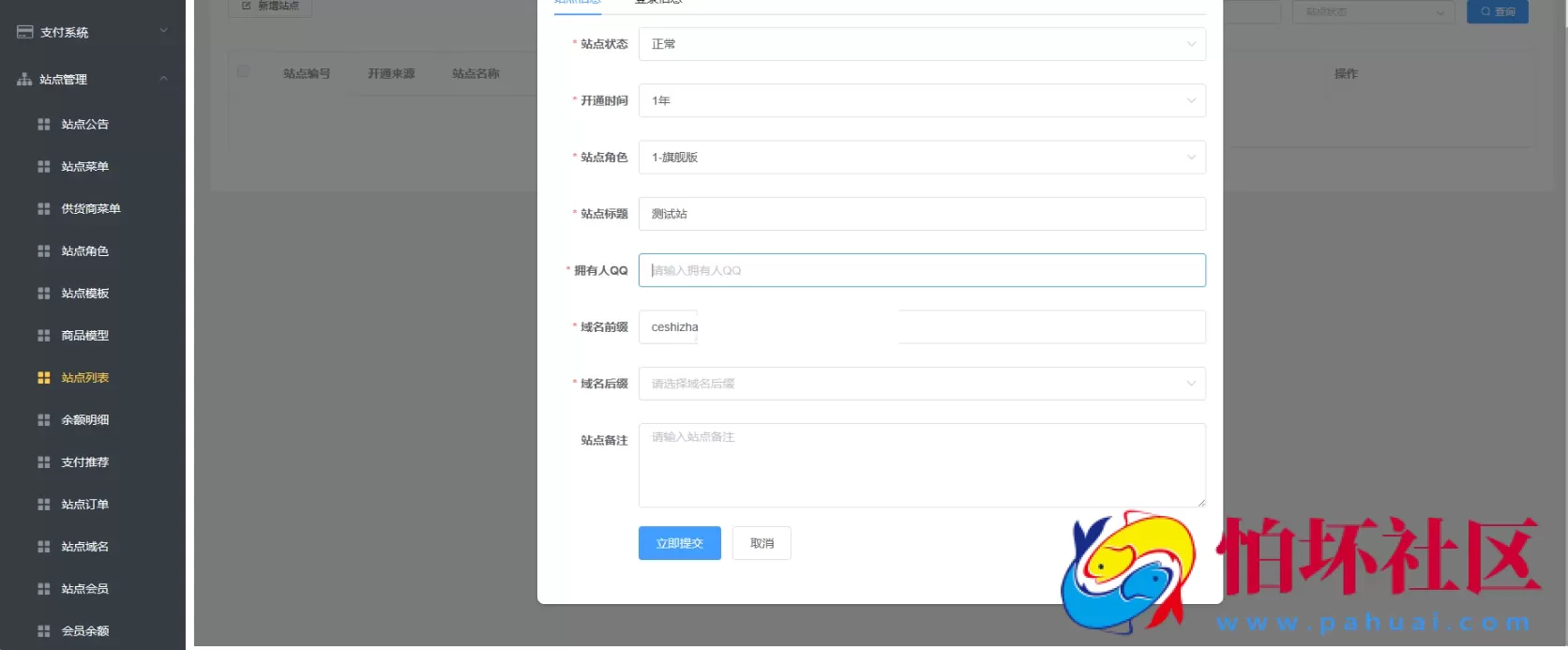
Task: Submit the form with 立即提交
Action: pos(680,543)
